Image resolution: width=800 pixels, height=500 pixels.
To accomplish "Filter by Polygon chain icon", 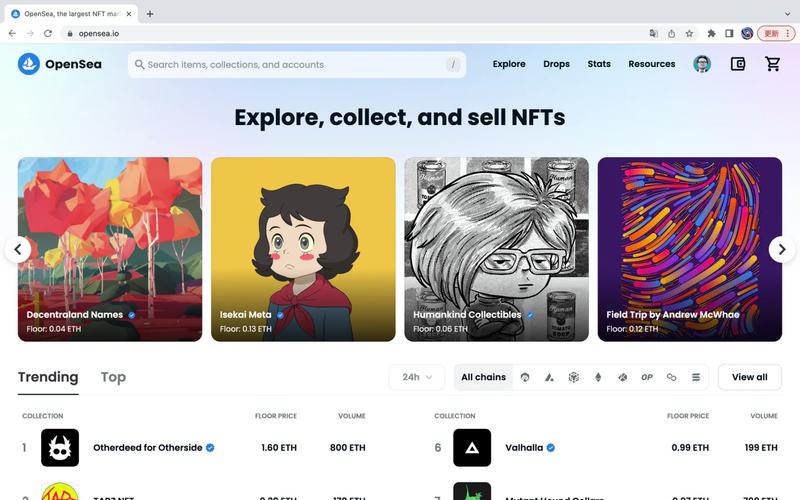I will pyautogui.click(x=671, y=377).
